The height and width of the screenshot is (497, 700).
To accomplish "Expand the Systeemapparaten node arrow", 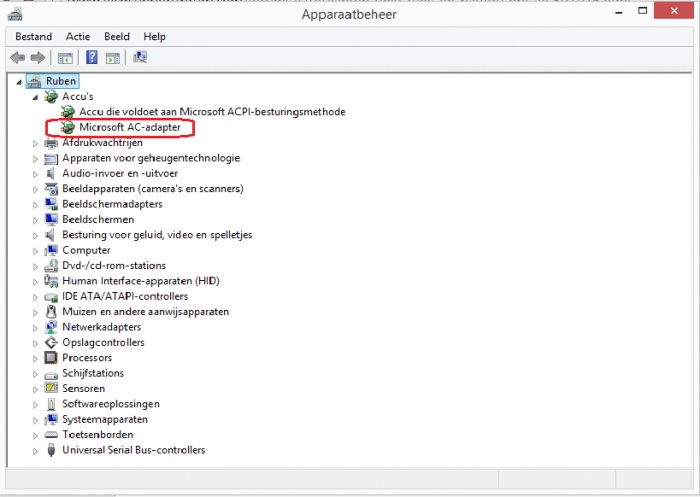I will (35, 420).
